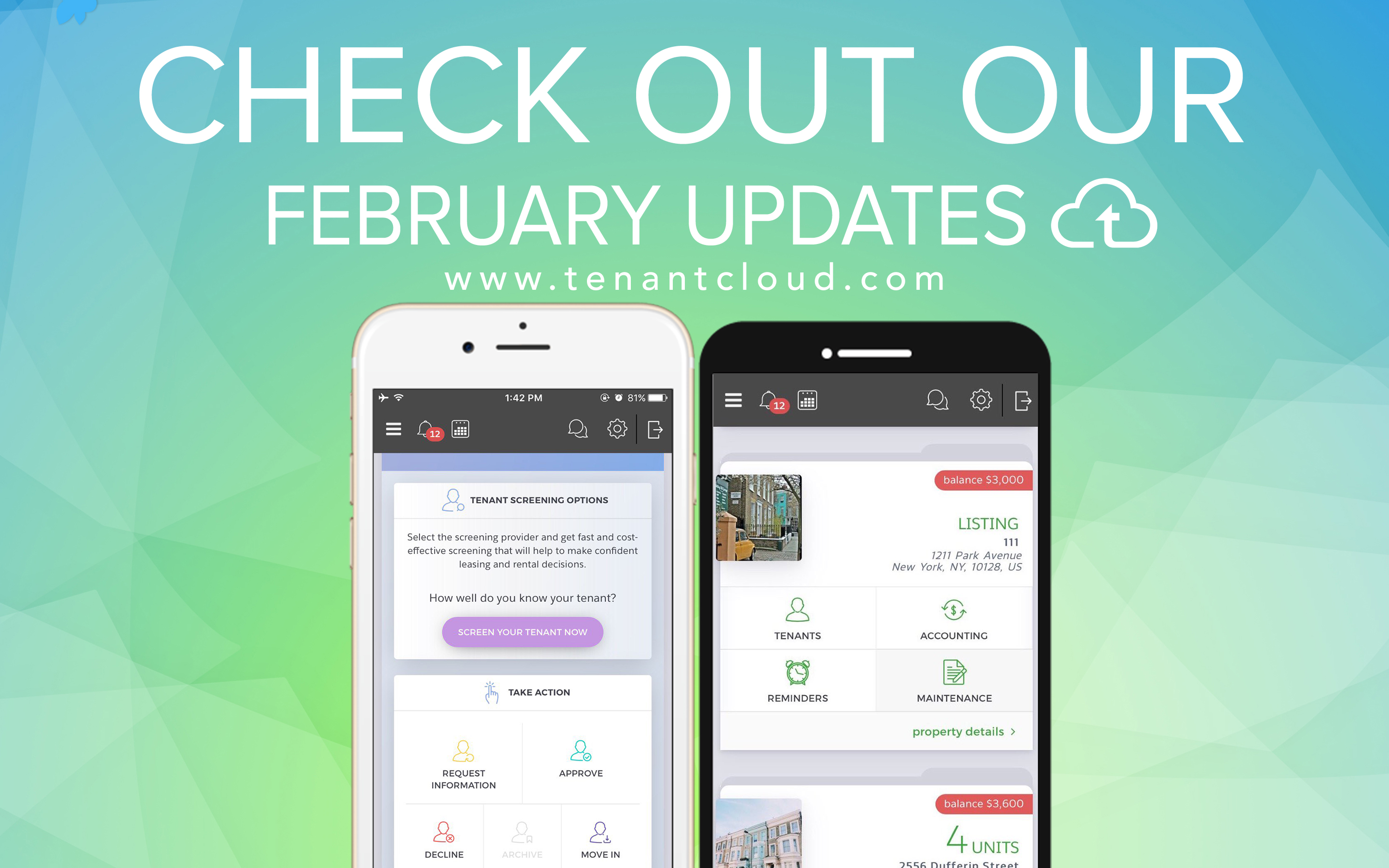Open the hamburger menu icon

(x=392, y=432)
